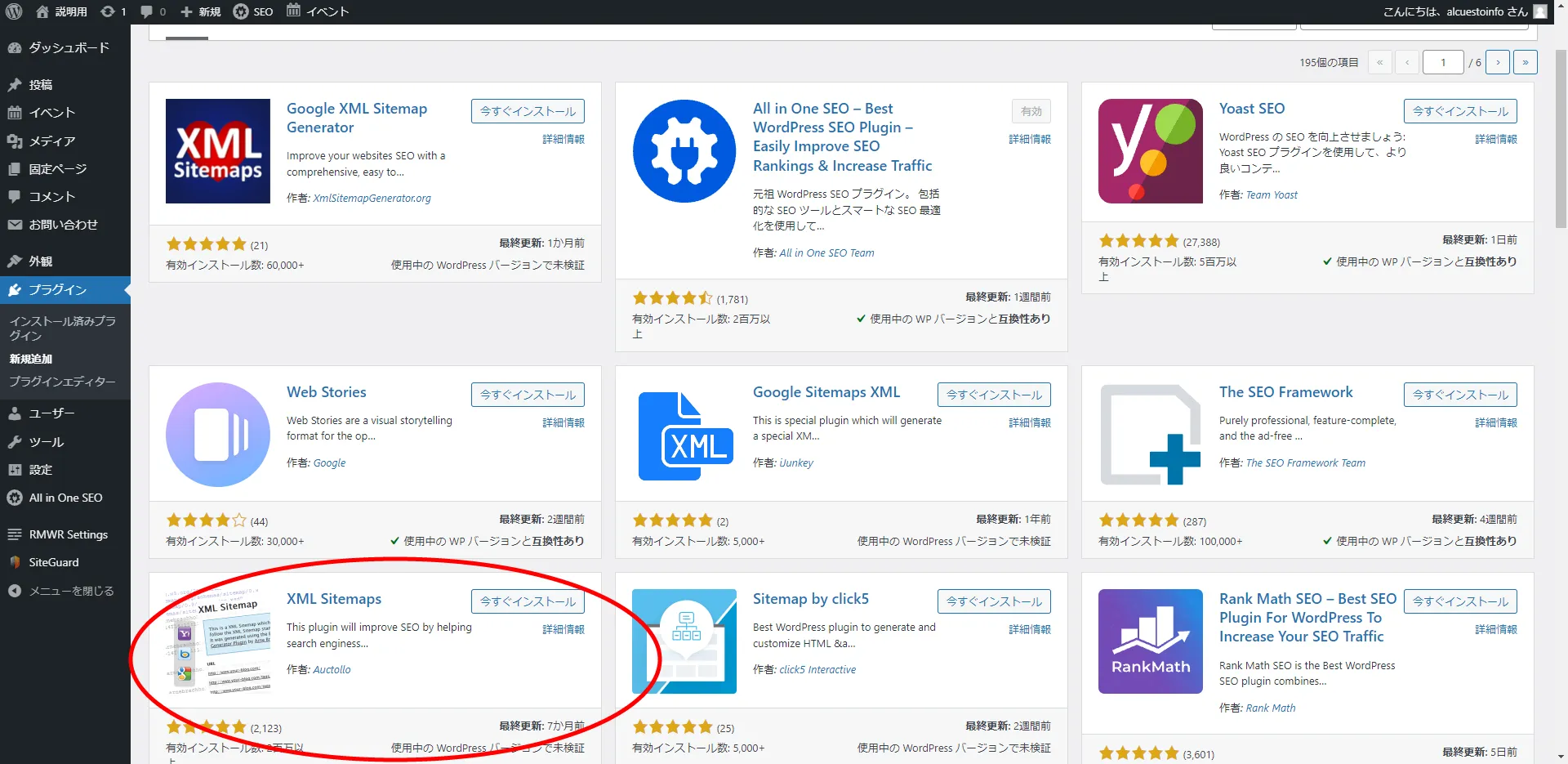Viewport: 1568px width, 764px height.
Task: Install Google XML Sitemap Generator now
Action: click(528, 111)
